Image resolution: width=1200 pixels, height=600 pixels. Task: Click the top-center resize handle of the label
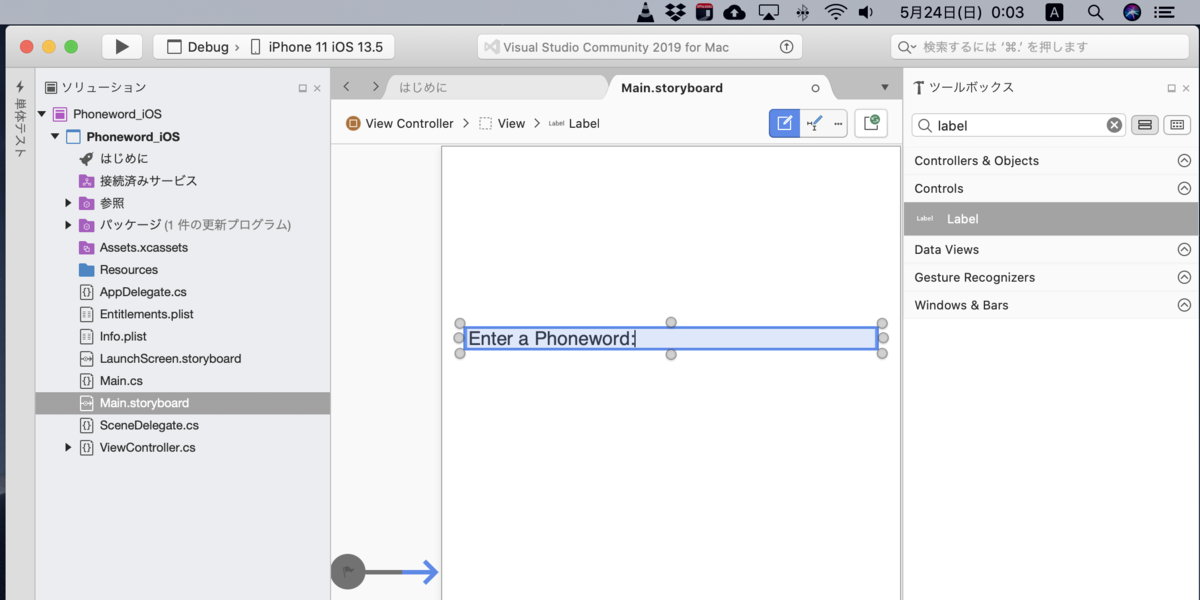(671, 322)
